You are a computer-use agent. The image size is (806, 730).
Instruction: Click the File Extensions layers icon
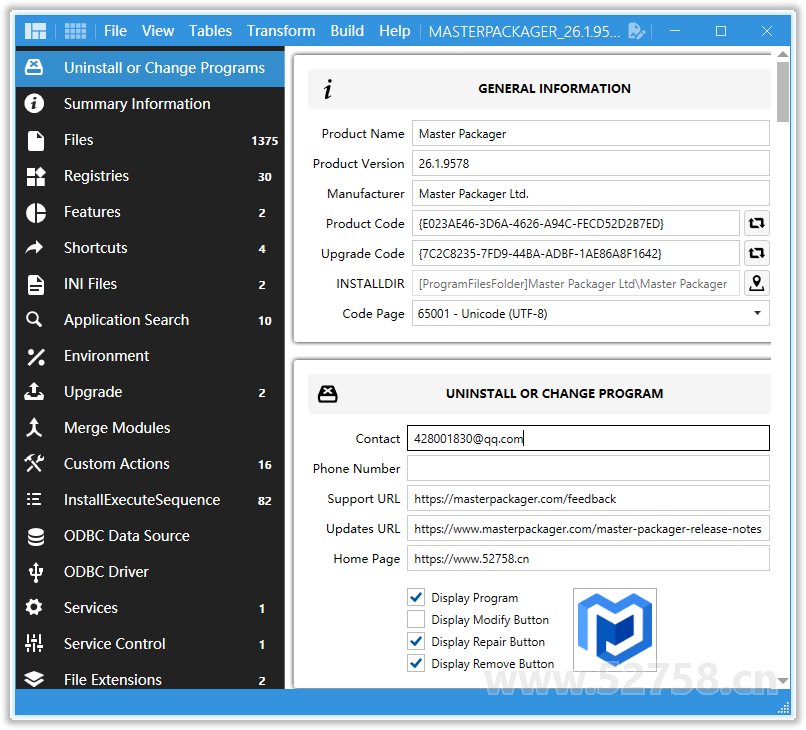(34, 679)
